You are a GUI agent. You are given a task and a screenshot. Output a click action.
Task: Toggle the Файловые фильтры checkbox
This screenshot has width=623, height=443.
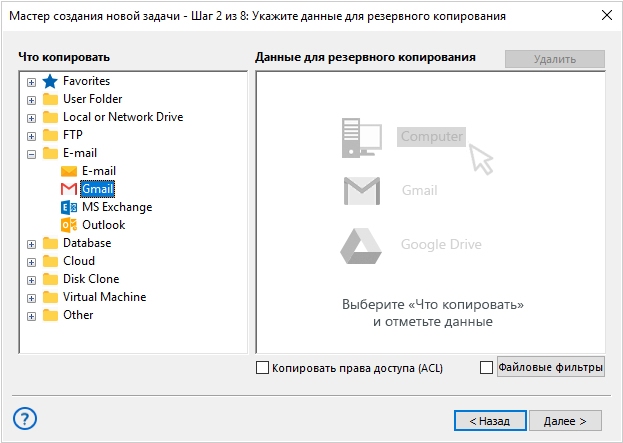point(486,368)
